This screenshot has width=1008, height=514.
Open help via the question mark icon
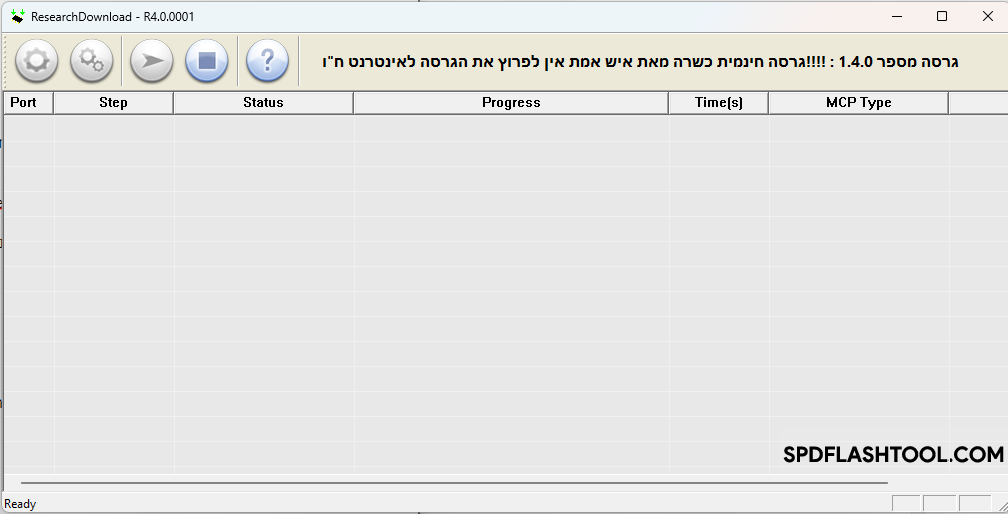tap(267, 61)
